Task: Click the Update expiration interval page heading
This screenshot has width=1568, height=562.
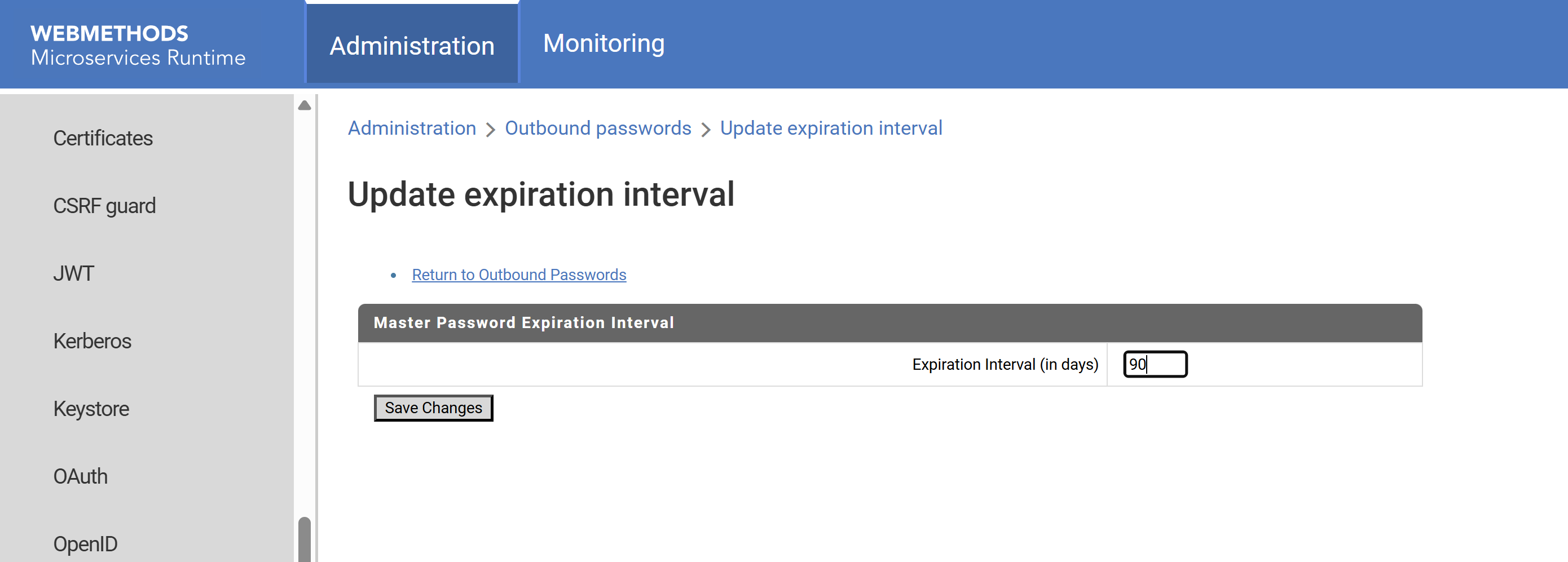Action: [540, 194]
